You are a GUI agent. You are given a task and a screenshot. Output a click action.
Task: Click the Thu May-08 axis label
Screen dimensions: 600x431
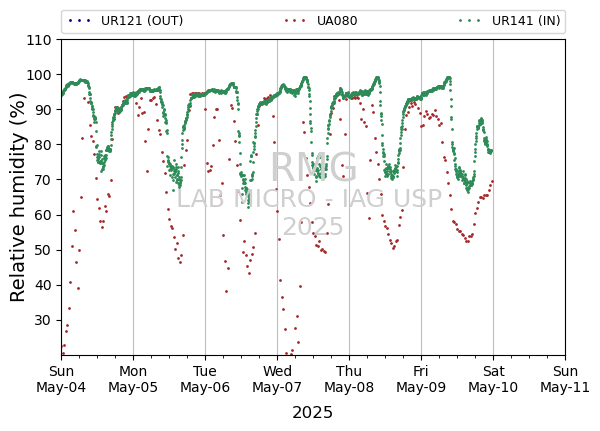[x=349, y=379]
